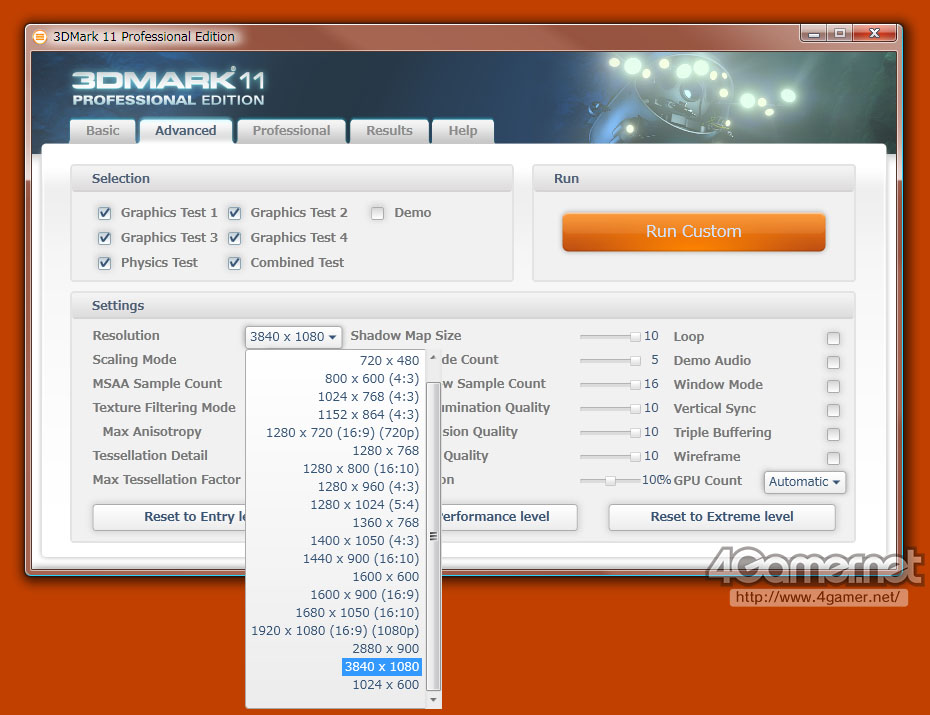The image size is (930, 715).
Task: Click resolution list scroll down arrow
Action: tap(433, 700)
